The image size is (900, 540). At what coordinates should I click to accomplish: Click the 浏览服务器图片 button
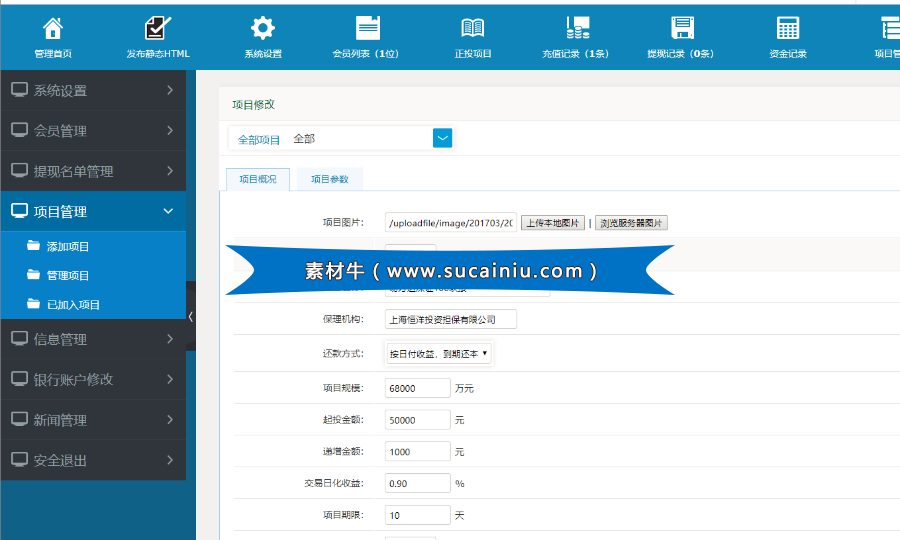[x=631, y=223]
